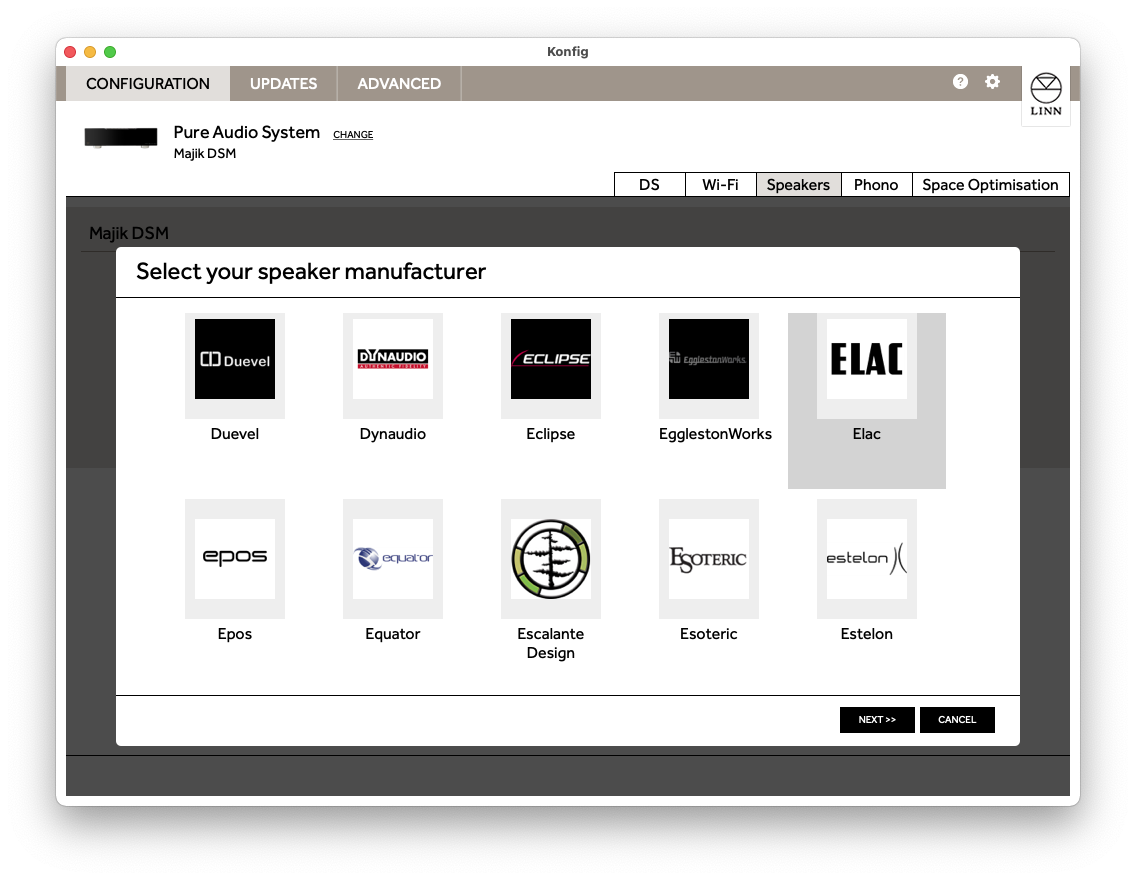1136x880 pixels.
Task: Click the Equator name label
Action: pyautogui.click(x=393, y=634)
